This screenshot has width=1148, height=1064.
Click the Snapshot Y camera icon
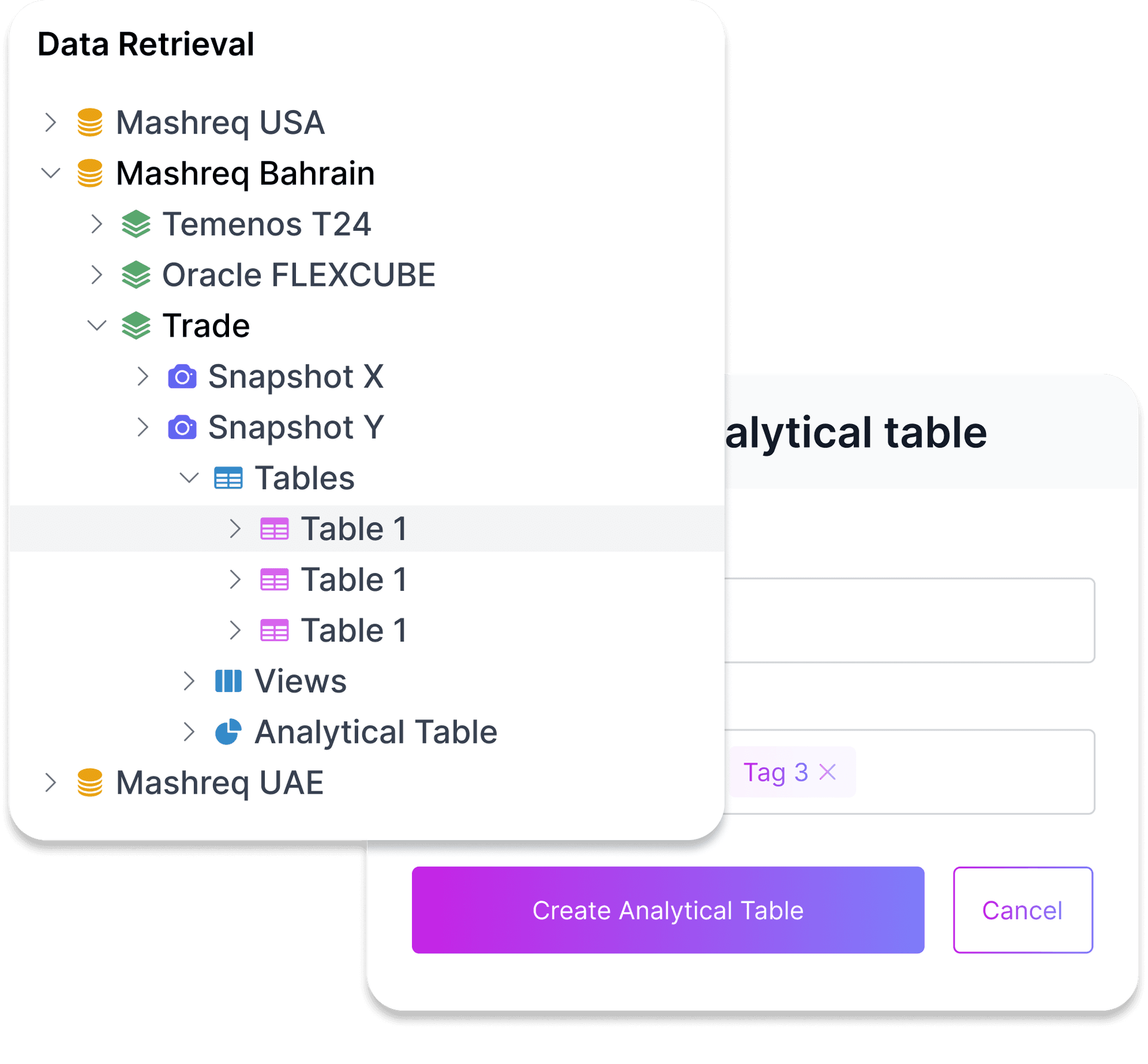(x=183, y=426)
